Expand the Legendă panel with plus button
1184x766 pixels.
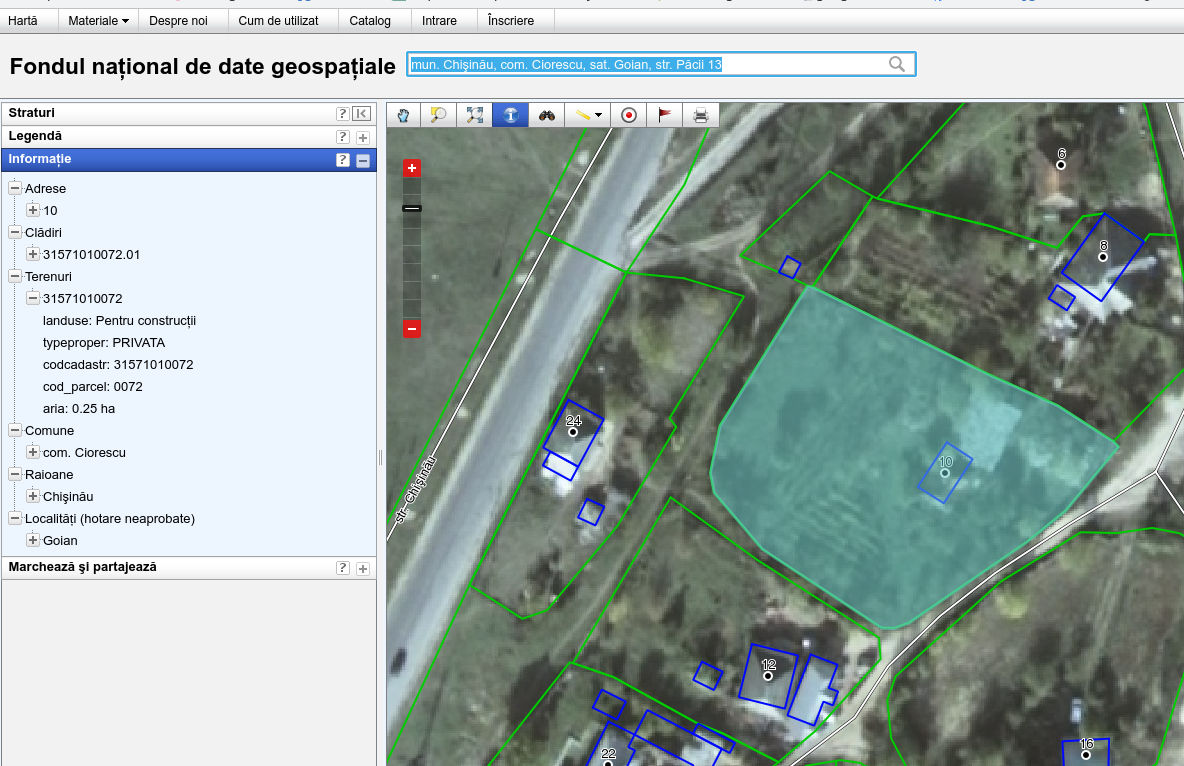[362, 137]
